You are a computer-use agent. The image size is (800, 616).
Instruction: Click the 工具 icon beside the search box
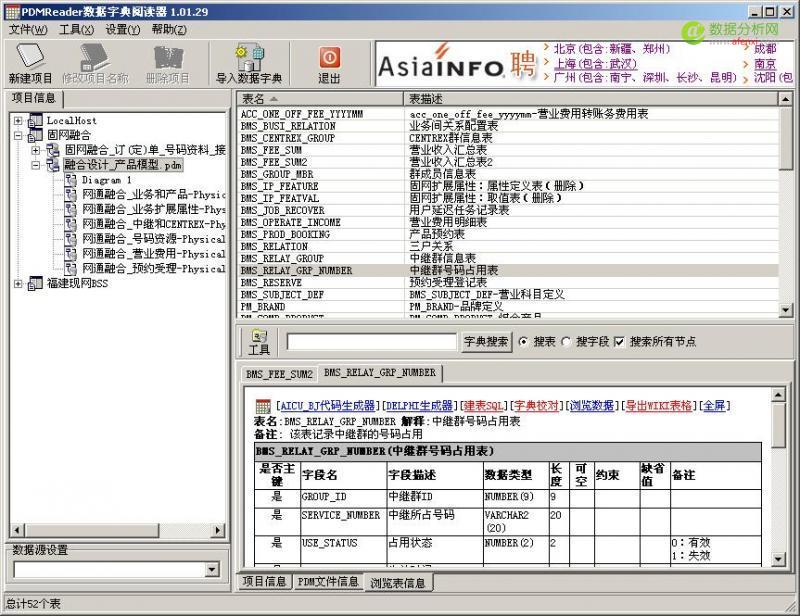(259, 336)
